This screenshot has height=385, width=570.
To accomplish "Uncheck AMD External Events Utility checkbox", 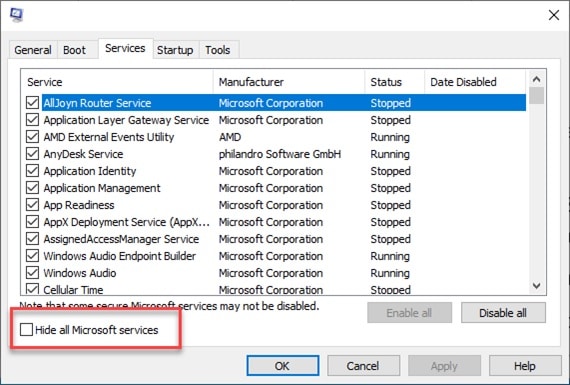I will click(32, 137).
